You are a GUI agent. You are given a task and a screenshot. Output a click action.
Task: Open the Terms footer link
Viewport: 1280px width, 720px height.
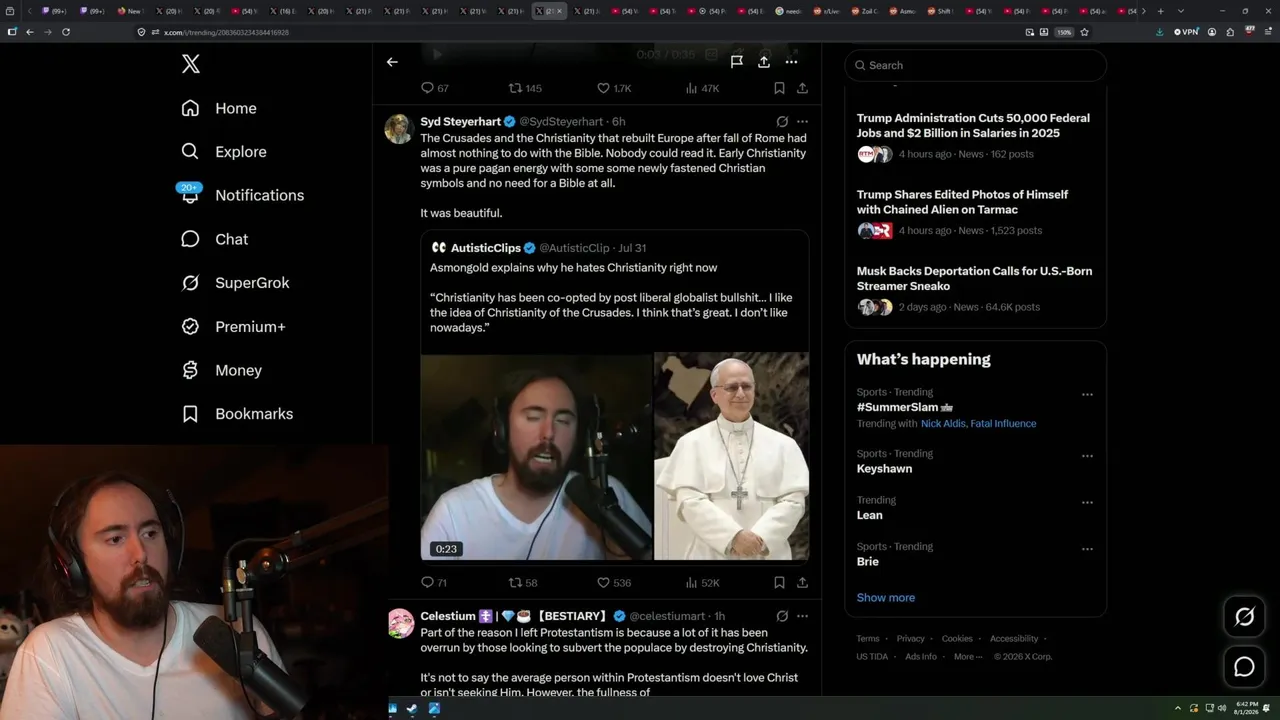[x=868, y=639]
